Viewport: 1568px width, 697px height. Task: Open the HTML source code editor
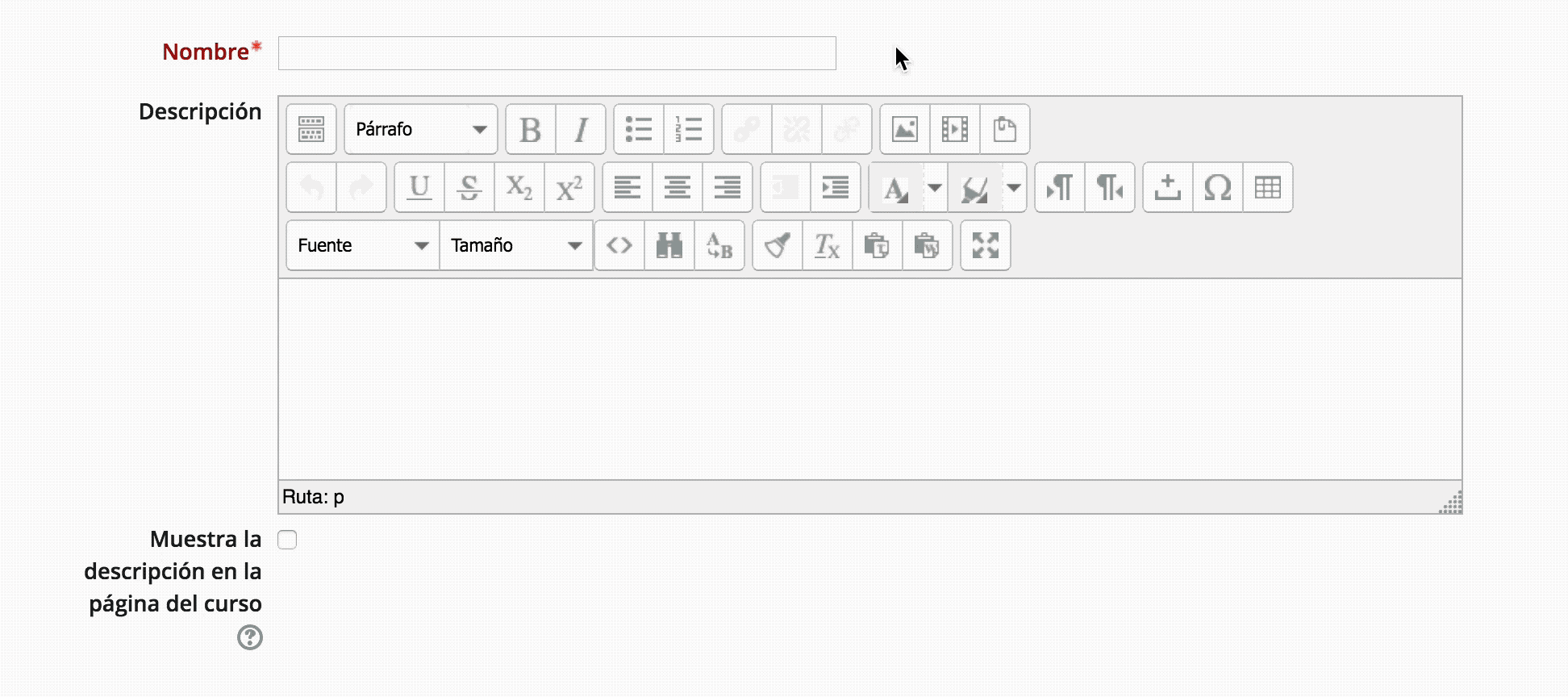click(619, 245)
